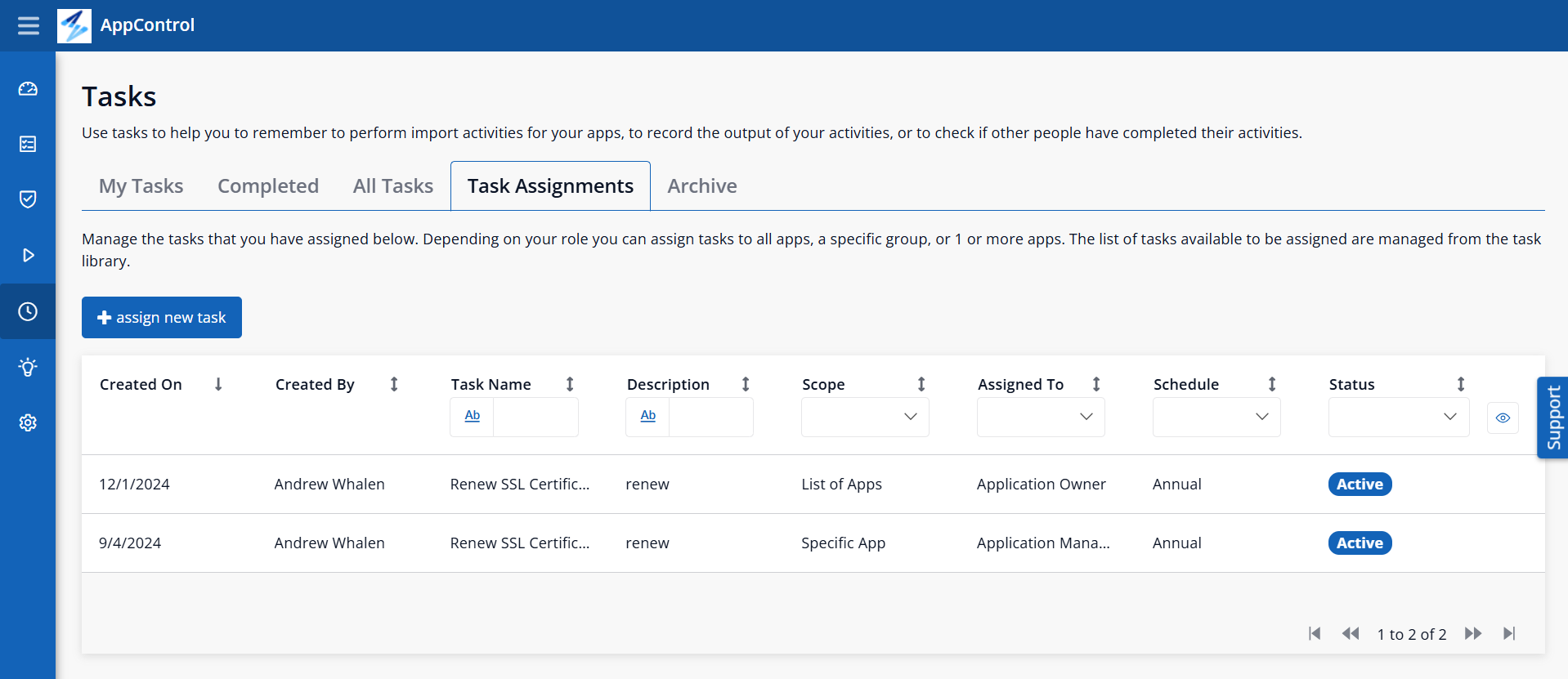Select the List of Apps scope cell
This screenshot has width=1568, height=679.
point(841,485)
